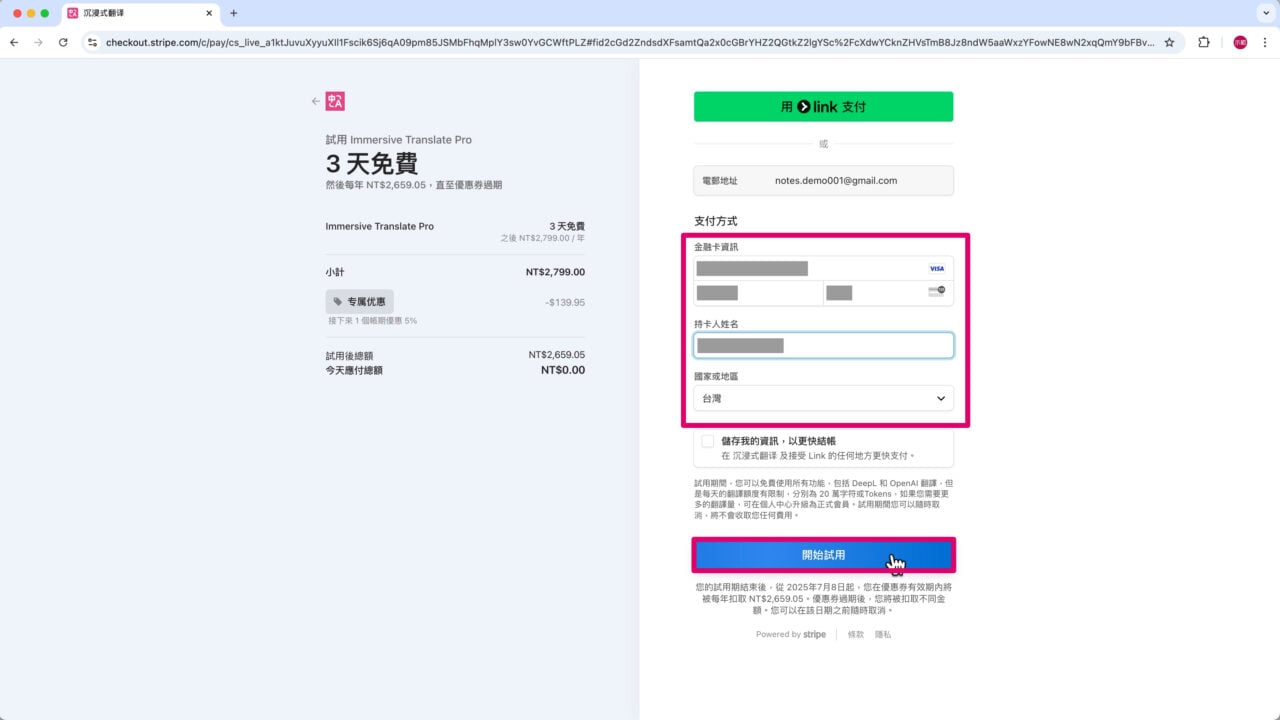Reload the checkout page
The width and height of the screenshot is (1280, 720).
63,43
